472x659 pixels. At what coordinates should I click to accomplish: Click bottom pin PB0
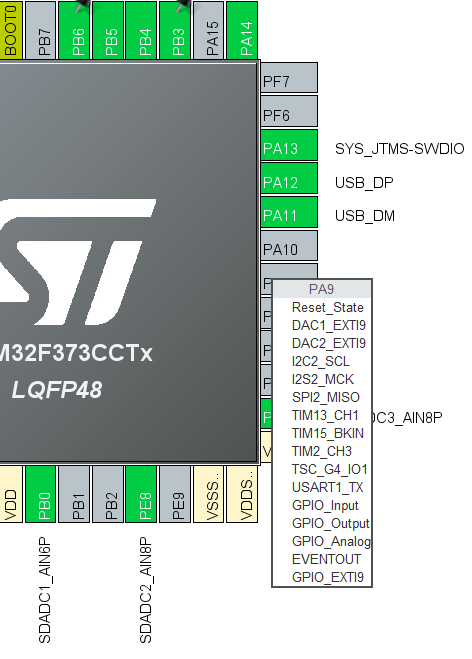click(x=41, y=494)
